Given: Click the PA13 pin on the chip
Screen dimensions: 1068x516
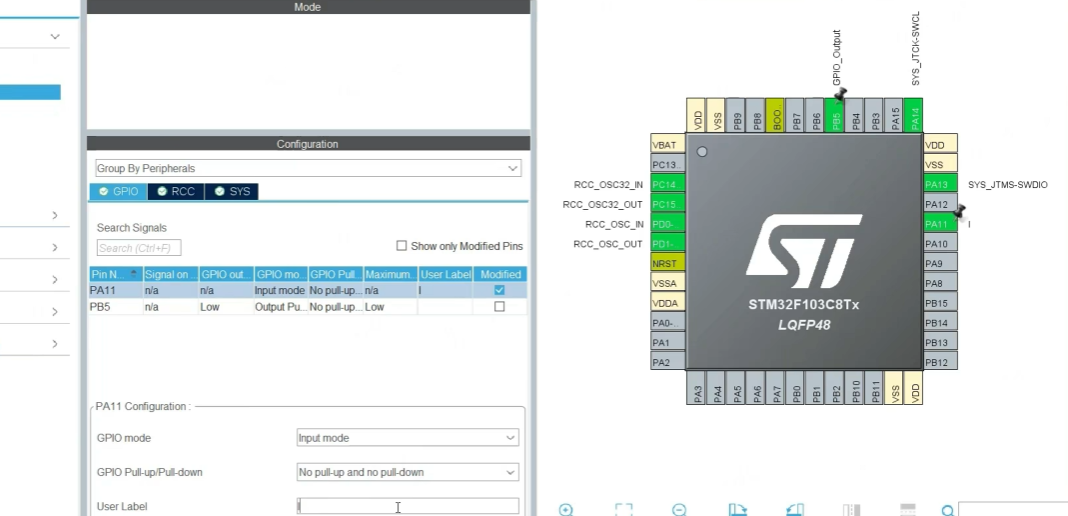Looking at the screenshot, I should pyautogui.click(x=941, y=184).
